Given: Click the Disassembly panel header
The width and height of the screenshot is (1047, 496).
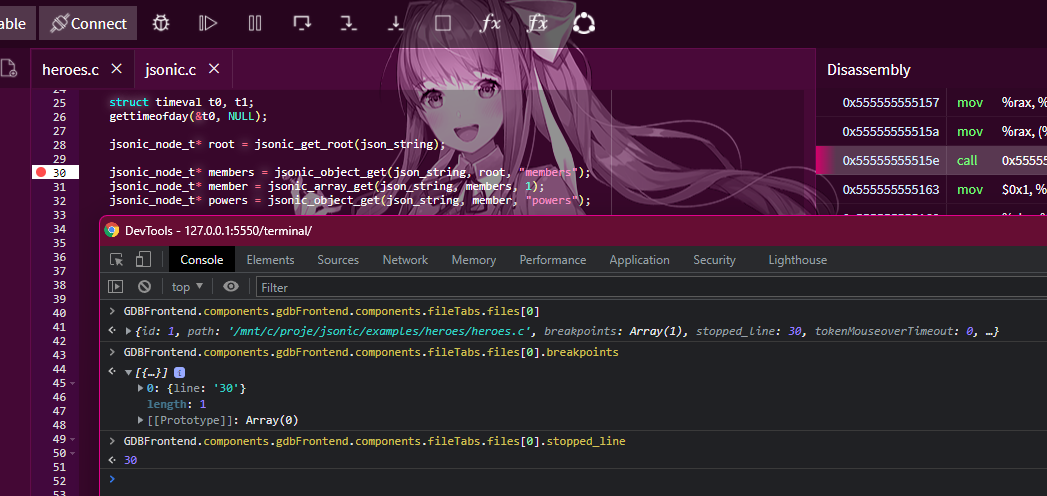Looking at the screenshot, I should click(869, 69).
